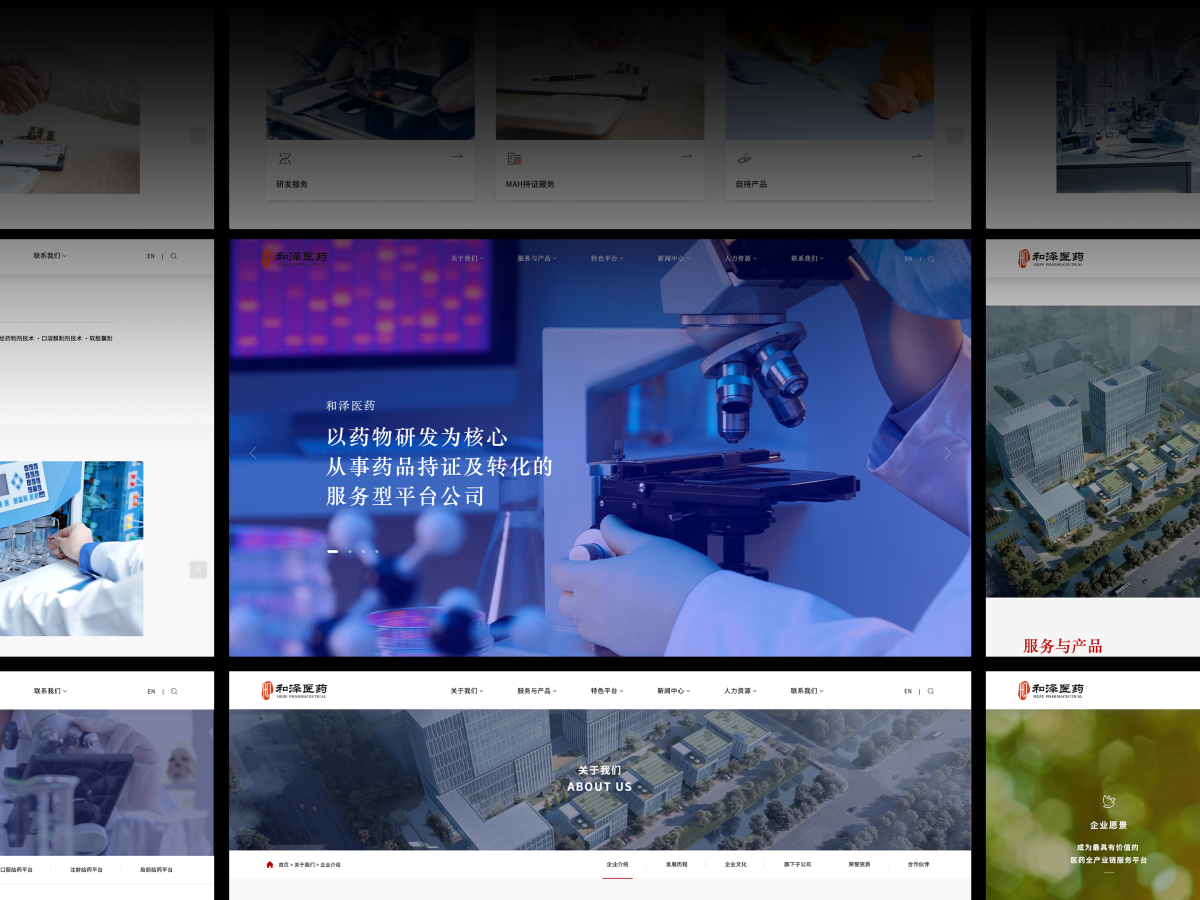Open 联系我们 menu on the About Us page
Viewport: 1200px width, 900px height.
[807, 691]
